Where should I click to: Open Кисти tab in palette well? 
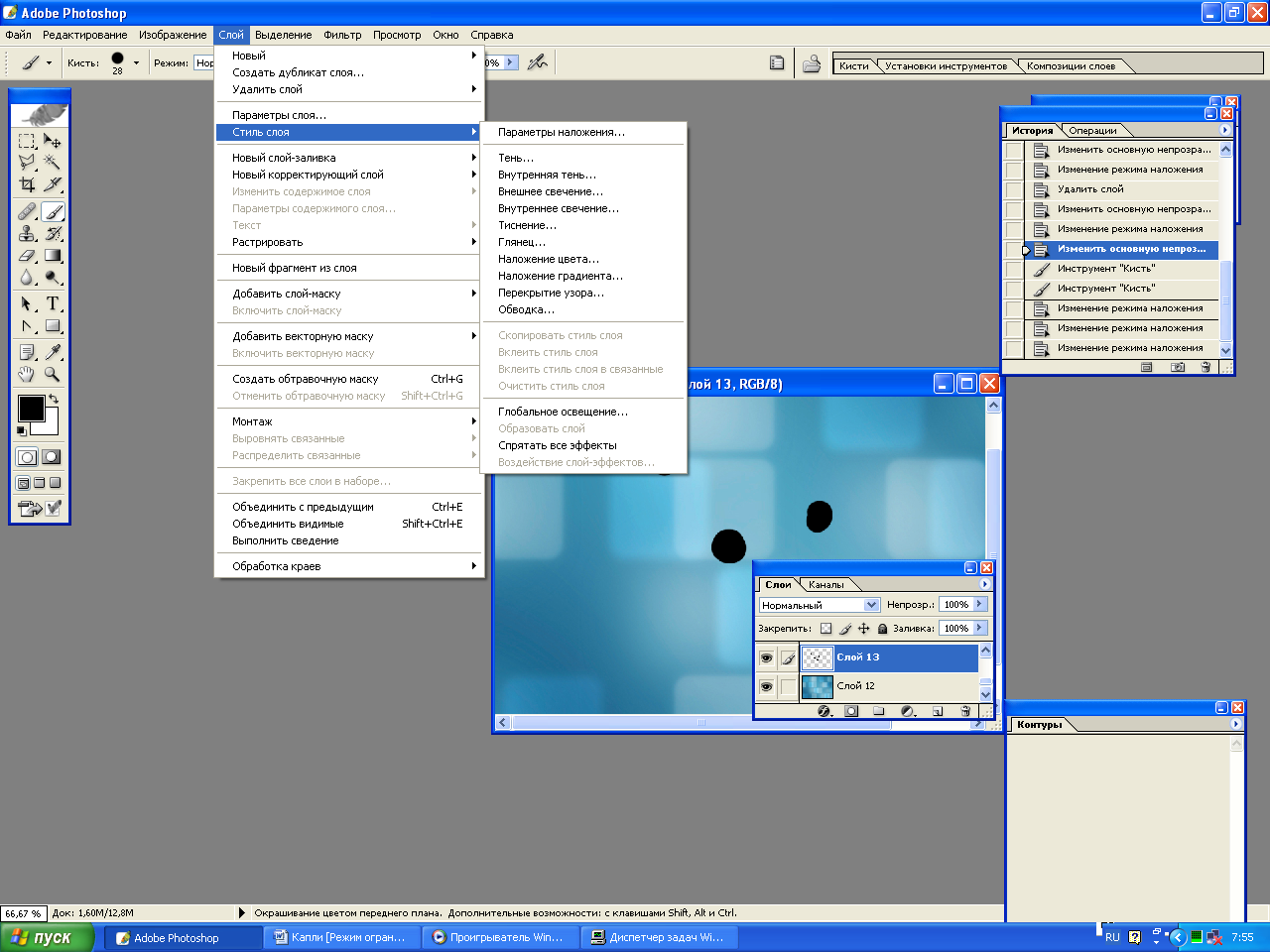coord(853,66)
